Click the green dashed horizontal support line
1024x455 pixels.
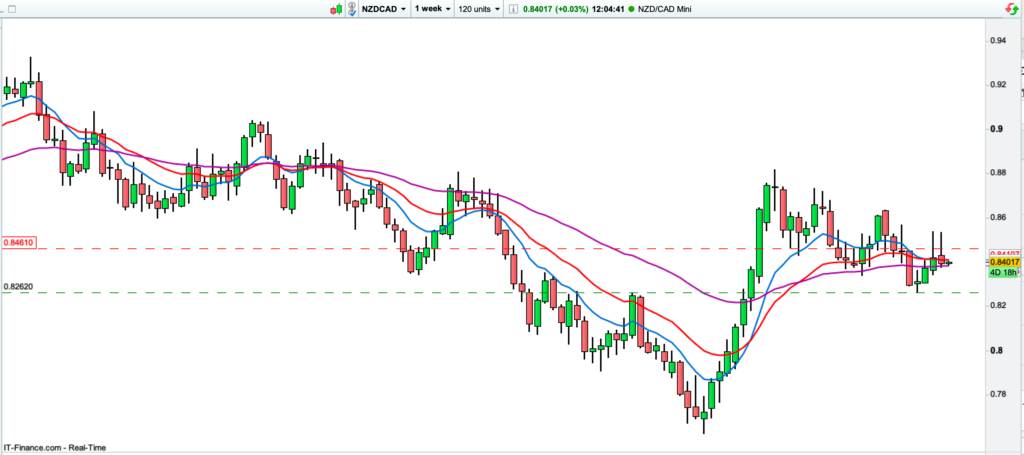click(x=500, y=293)
